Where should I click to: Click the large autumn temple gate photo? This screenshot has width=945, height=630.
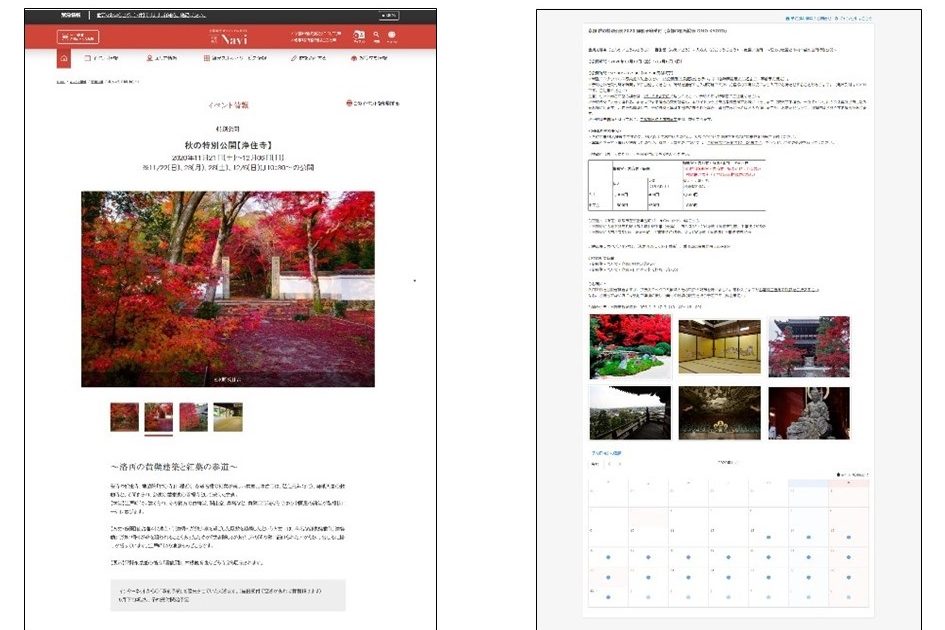[228, 288]
